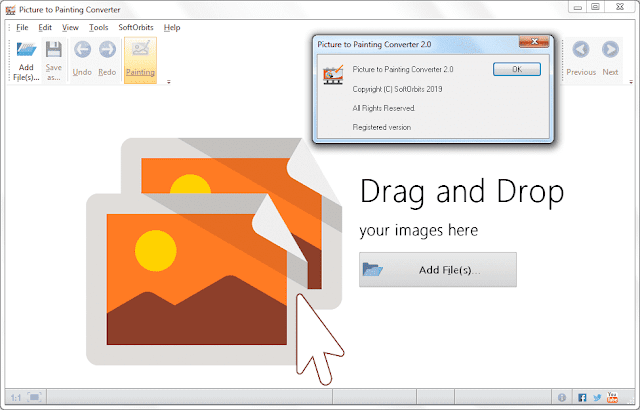Click the 'your images here' text
This screenshot has width=640, height=410.
(x=418, y=230)
